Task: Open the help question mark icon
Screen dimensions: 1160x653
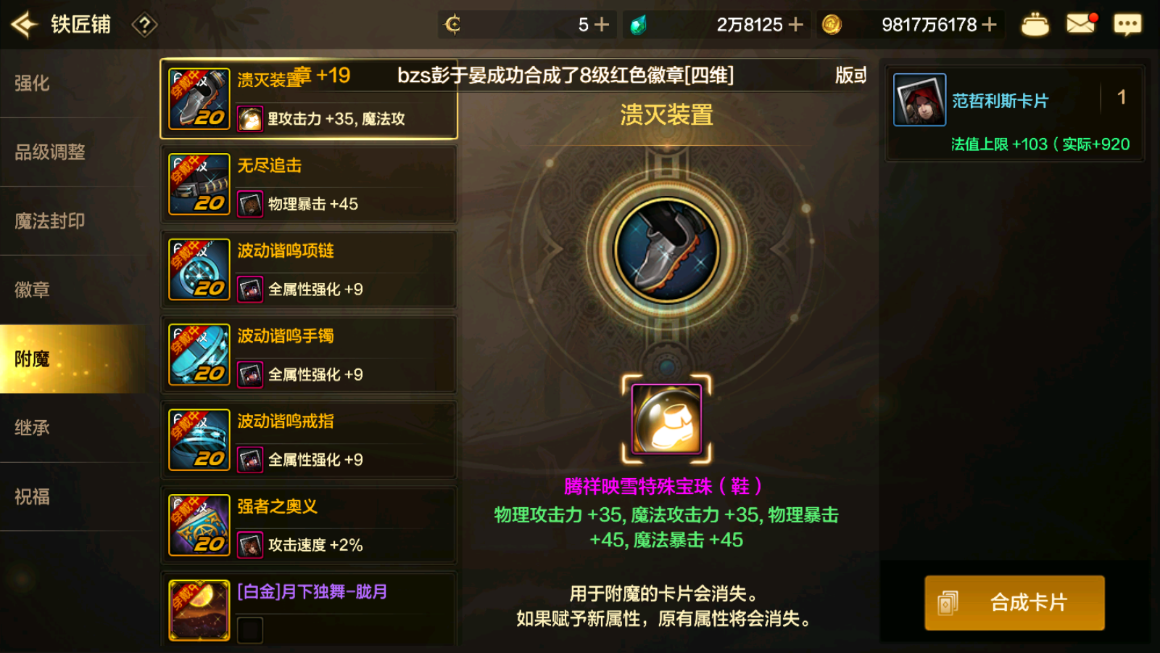Action: (x=144, y=25)
